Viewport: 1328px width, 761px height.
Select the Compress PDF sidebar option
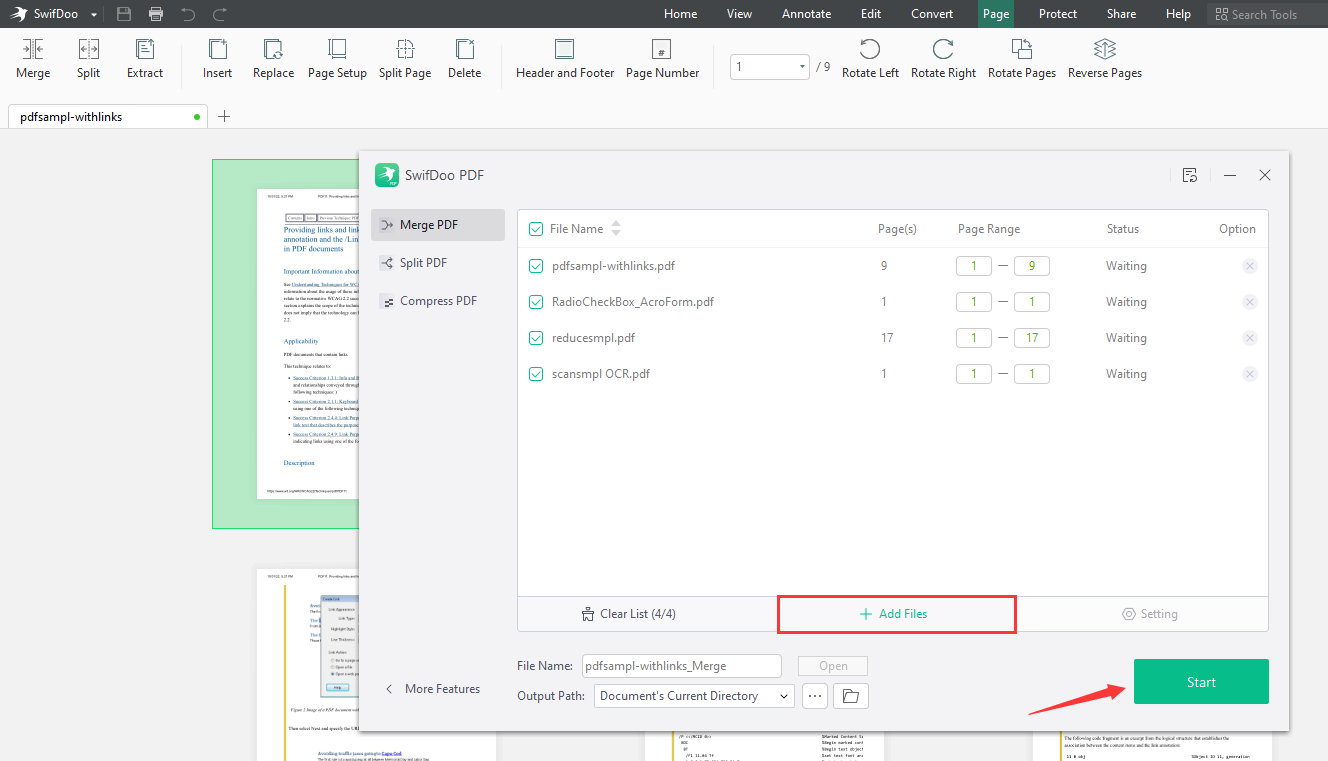(x=438, y=301)
